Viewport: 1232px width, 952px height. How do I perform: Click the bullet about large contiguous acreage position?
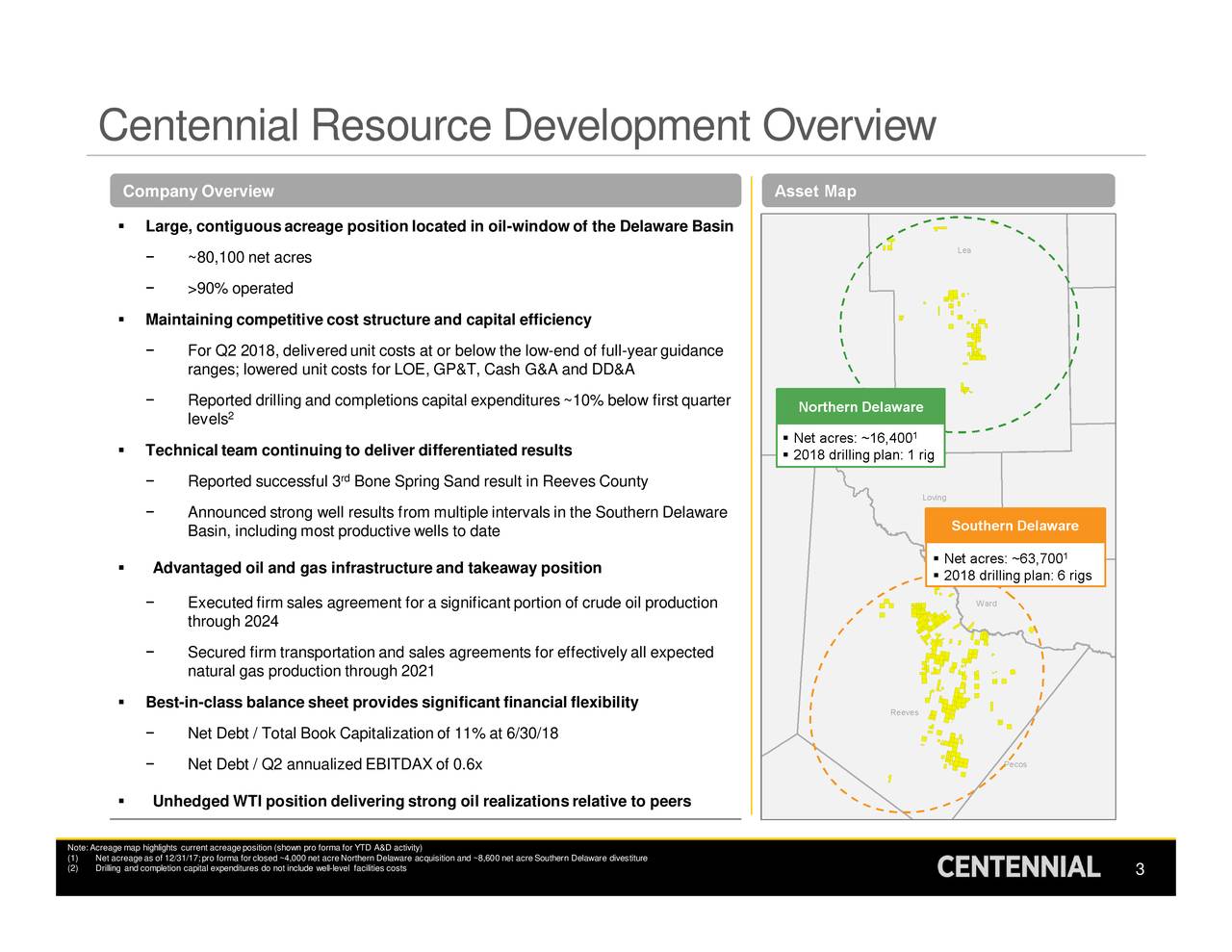(439, 226)
